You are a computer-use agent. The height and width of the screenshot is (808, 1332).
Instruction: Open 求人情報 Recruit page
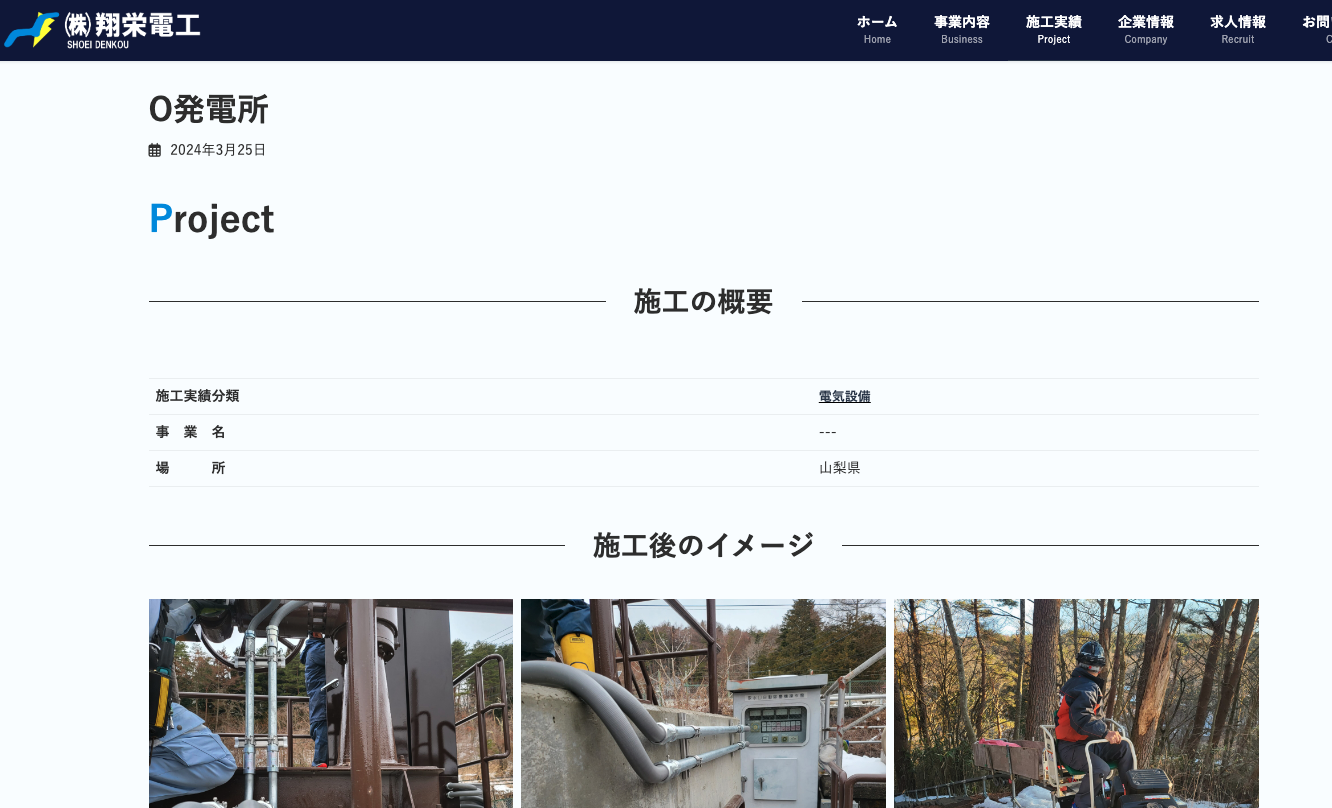(1237, 29)
